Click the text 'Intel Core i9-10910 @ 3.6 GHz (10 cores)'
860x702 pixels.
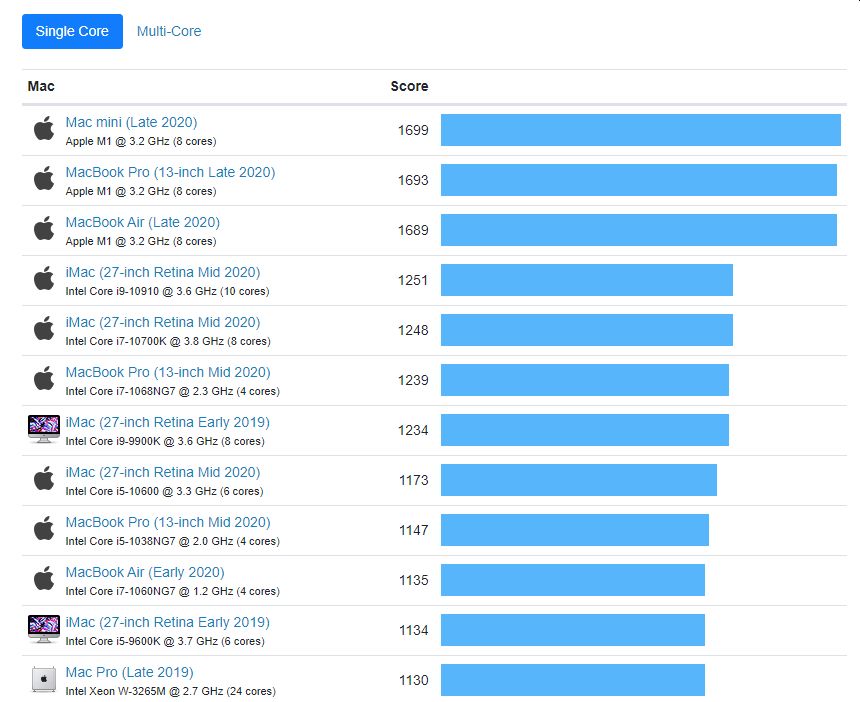(167, 291)
